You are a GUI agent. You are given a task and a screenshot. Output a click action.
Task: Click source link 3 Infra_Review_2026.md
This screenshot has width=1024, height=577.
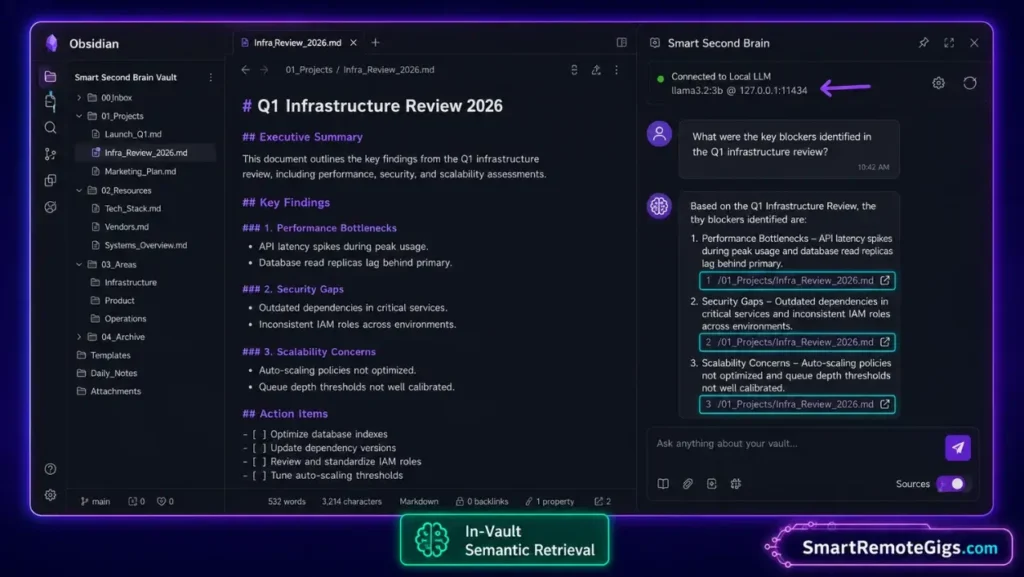coord(795,404)
